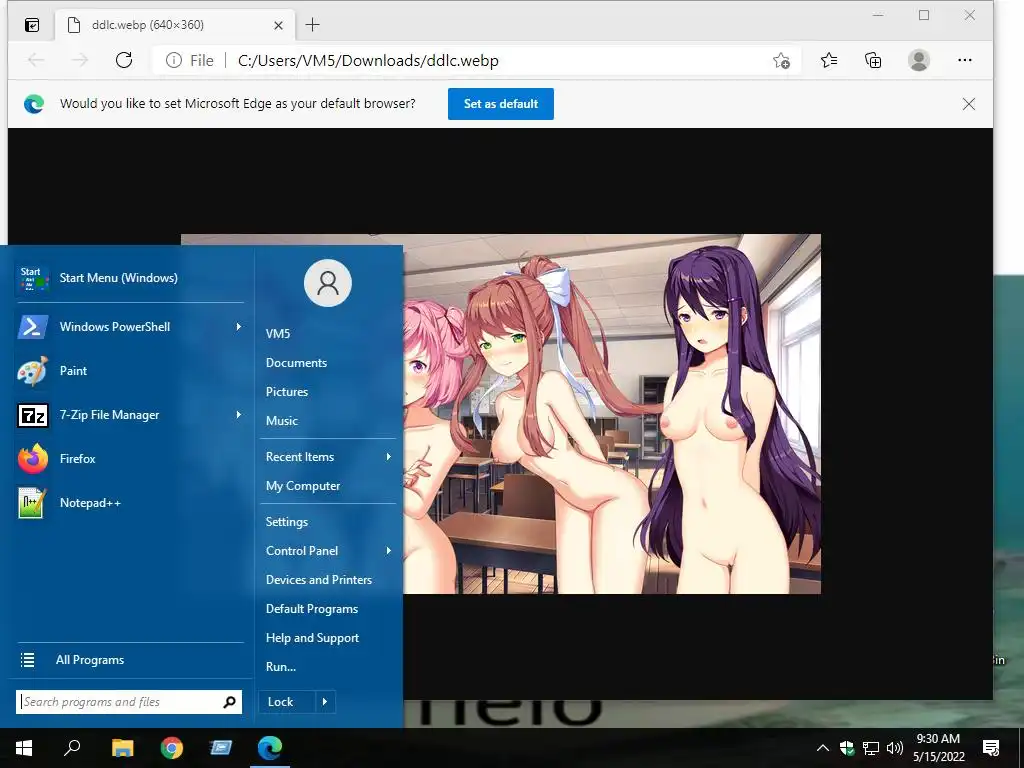
Task: Refresh the current page
Action: point(123,60)
